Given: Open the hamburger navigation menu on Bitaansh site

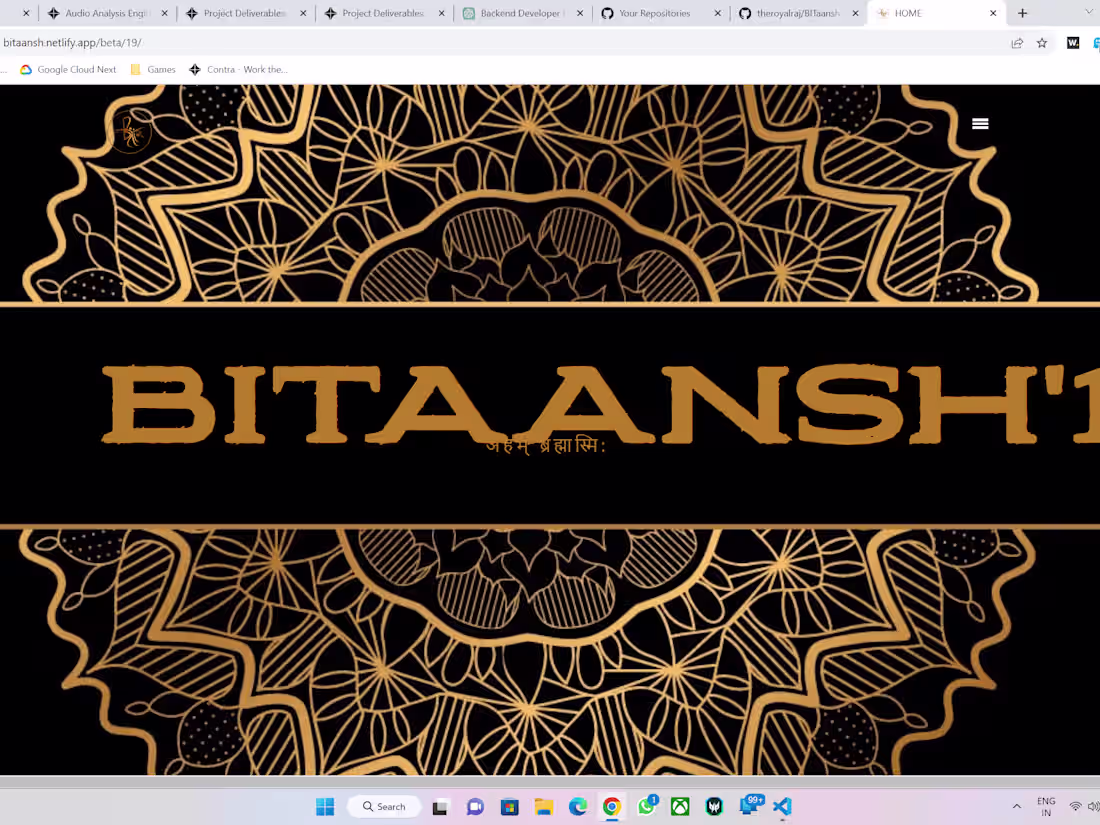Looking at the screenshot, I should [x=980, y=123].
